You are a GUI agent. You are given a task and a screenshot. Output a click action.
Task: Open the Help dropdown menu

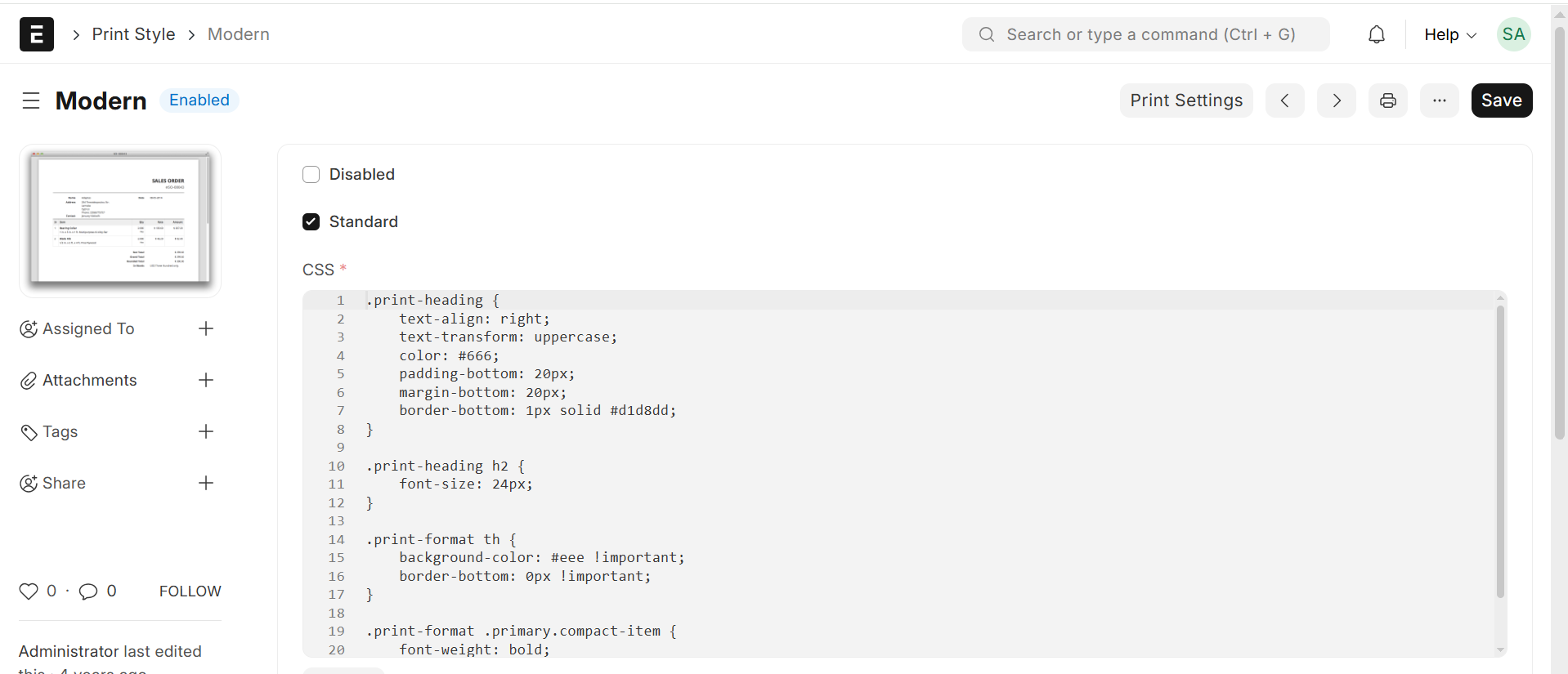click(x=1449, y=34)
